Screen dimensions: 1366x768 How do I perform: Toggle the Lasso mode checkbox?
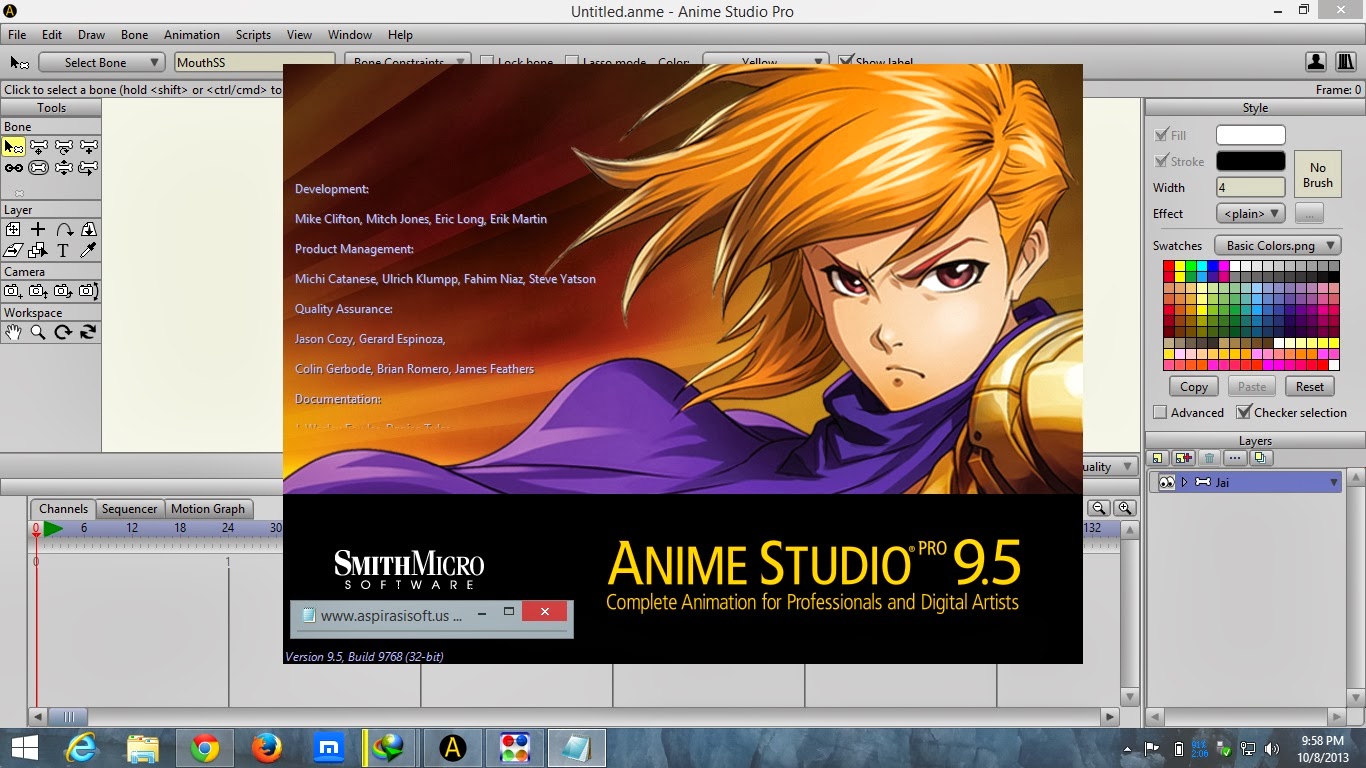[x=572, y=61]
